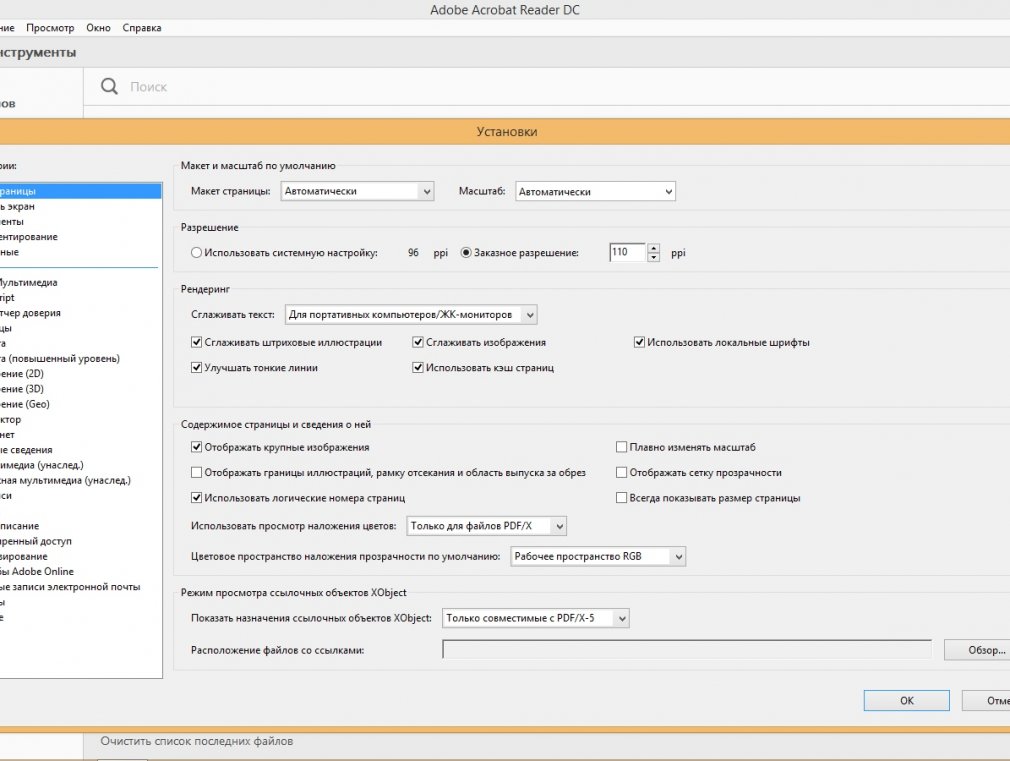Select 'Заказное разрешение' radio button

(x=466, y=253)
